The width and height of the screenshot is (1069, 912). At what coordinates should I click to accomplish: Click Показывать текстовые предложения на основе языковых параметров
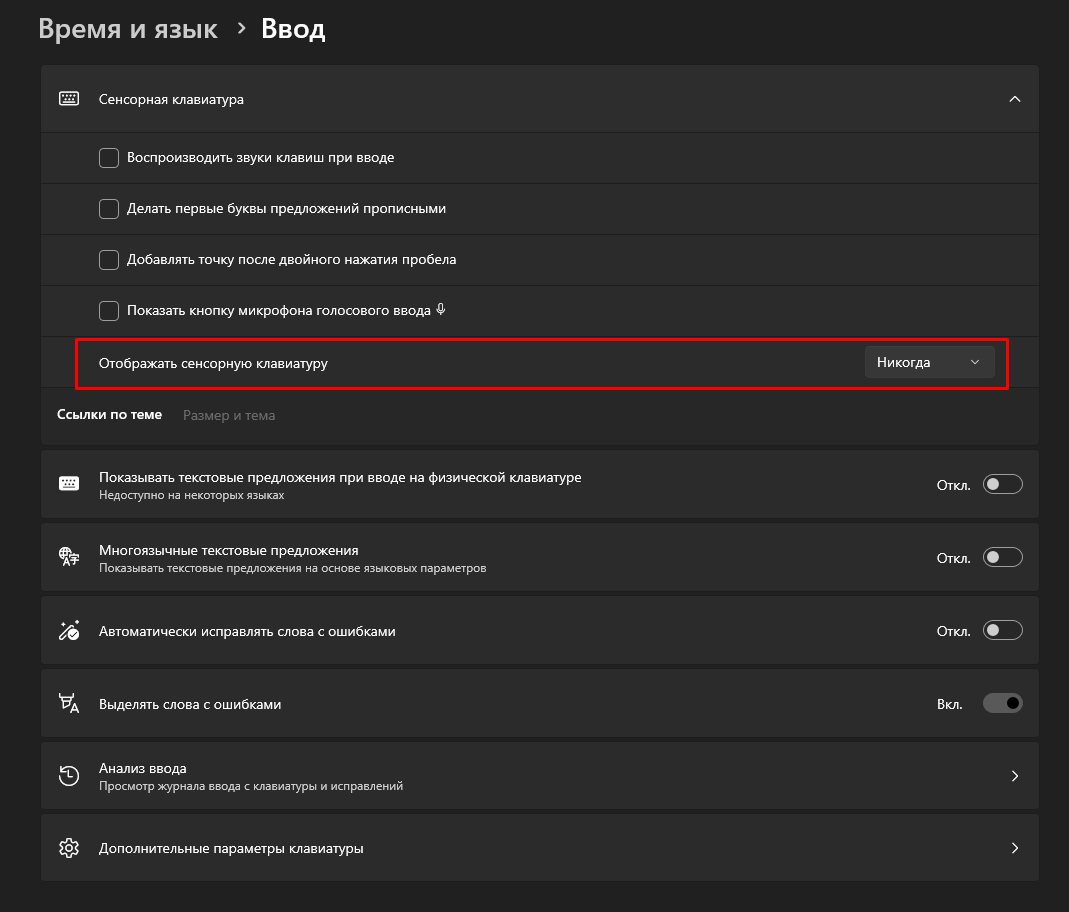coord(292,568)
